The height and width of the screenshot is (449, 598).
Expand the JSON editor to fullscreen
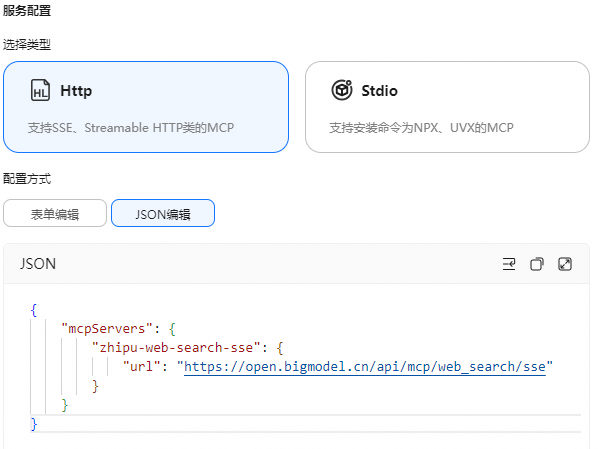565,264
